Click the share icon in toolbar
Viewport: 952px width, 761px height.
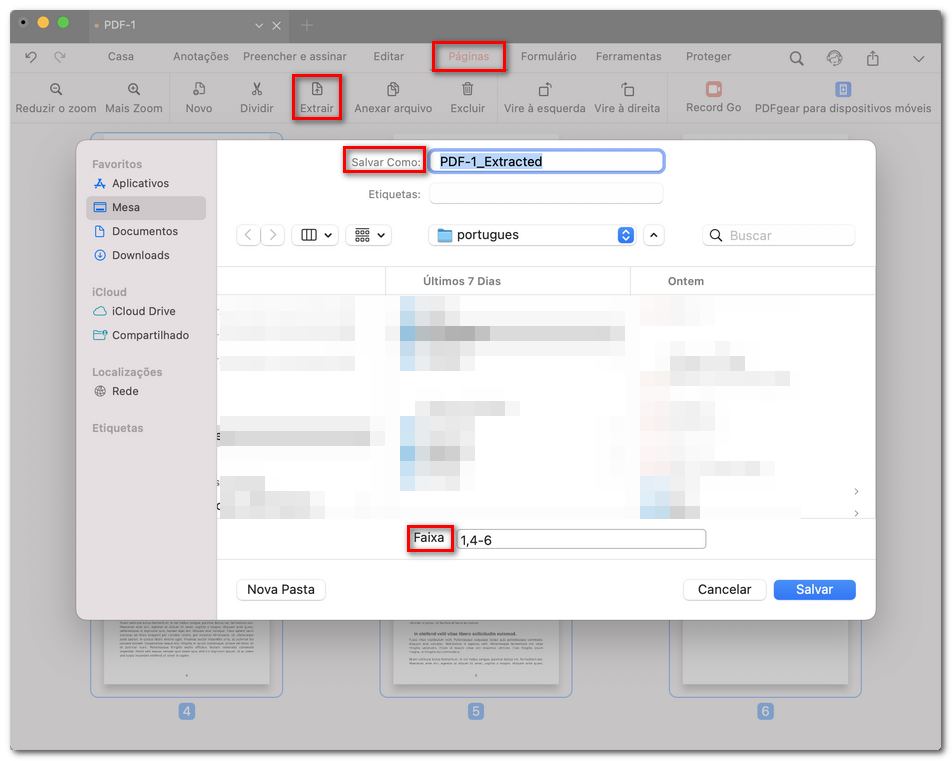click(871, 57)
